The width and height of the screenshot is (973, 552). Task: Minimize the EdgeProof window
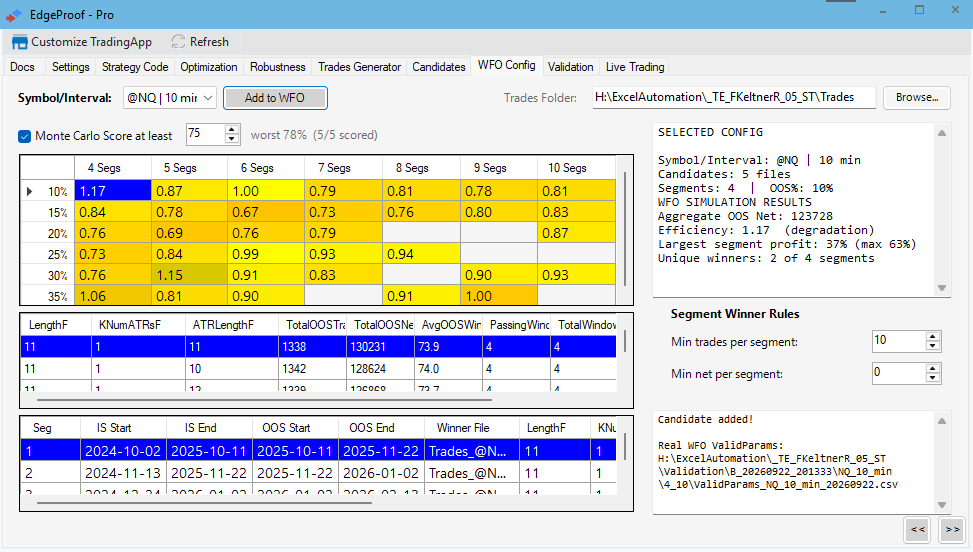point(882,10)
